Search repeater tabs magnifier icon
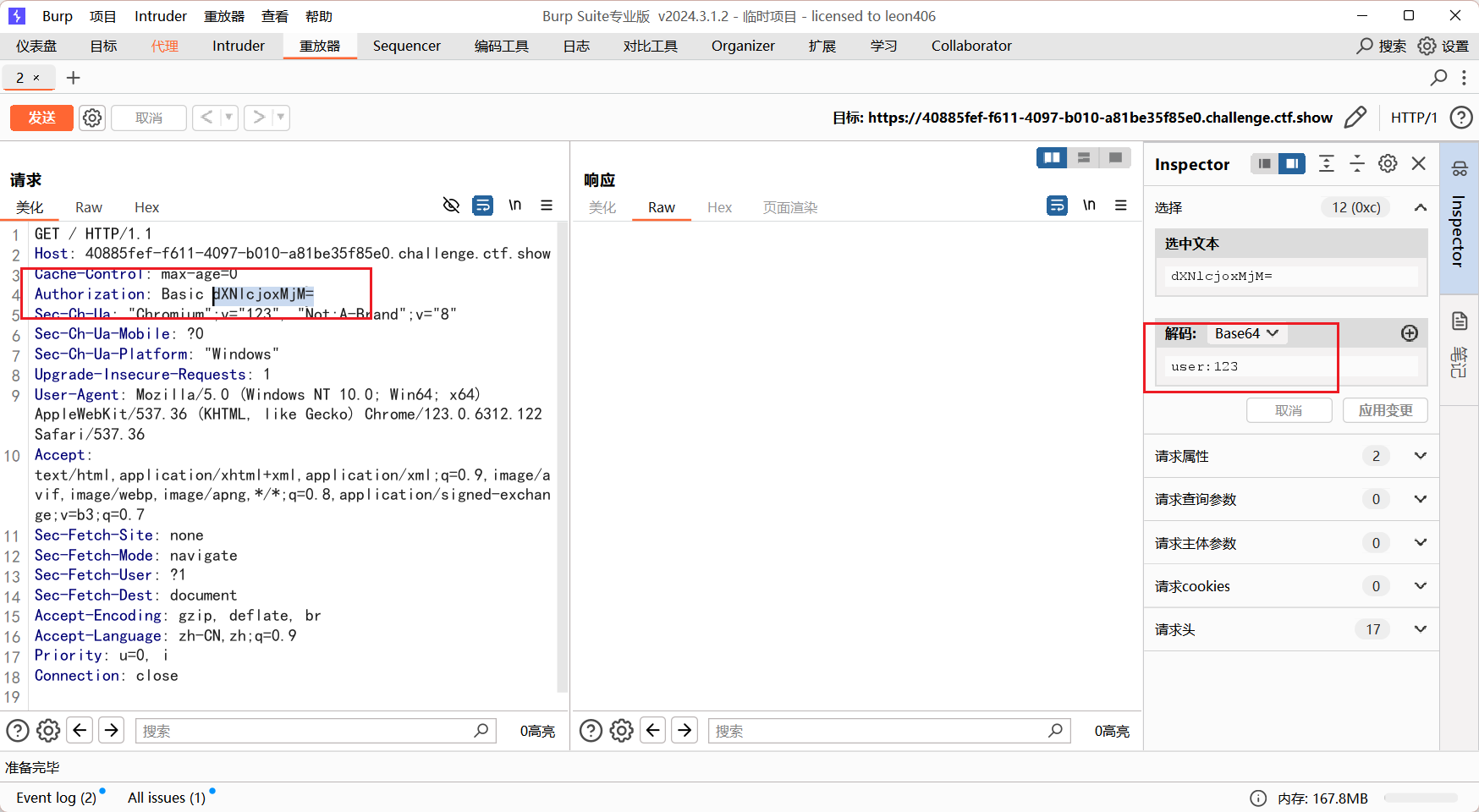This screenshot has width=1479, height=812. coord(1438,78)
